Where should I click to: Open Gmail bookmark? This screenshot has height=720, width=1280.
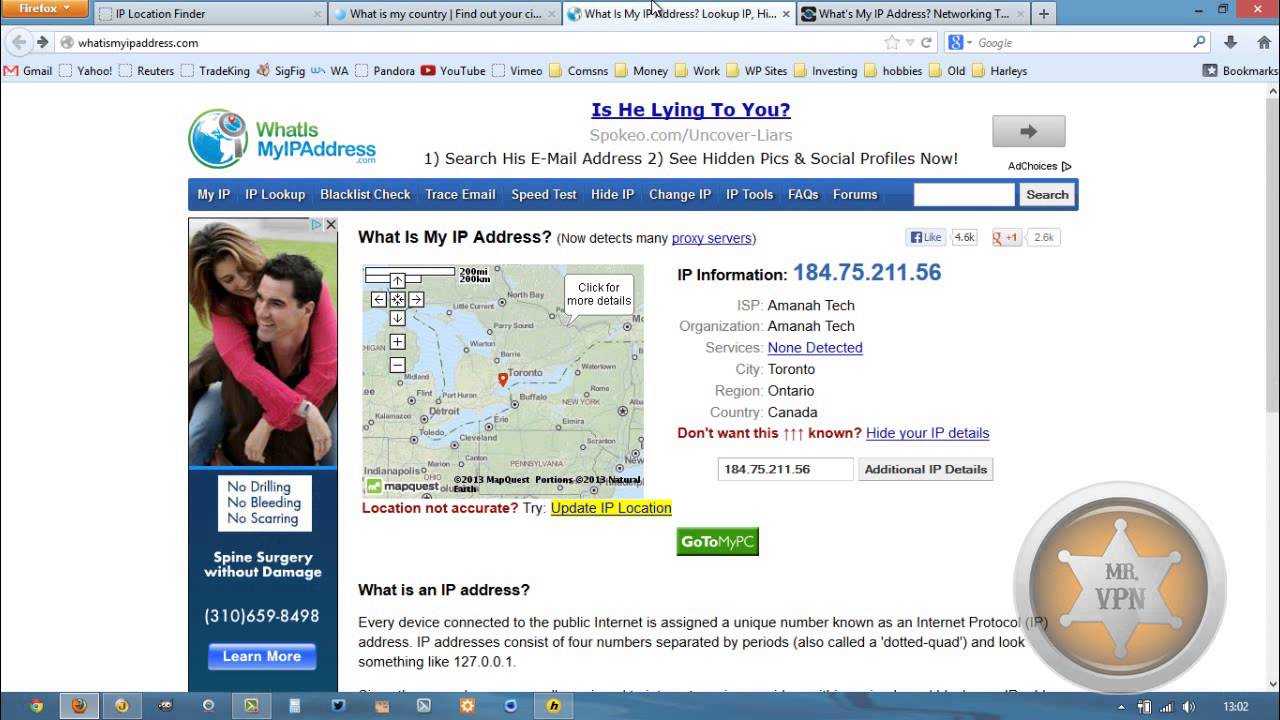(28, 71)
